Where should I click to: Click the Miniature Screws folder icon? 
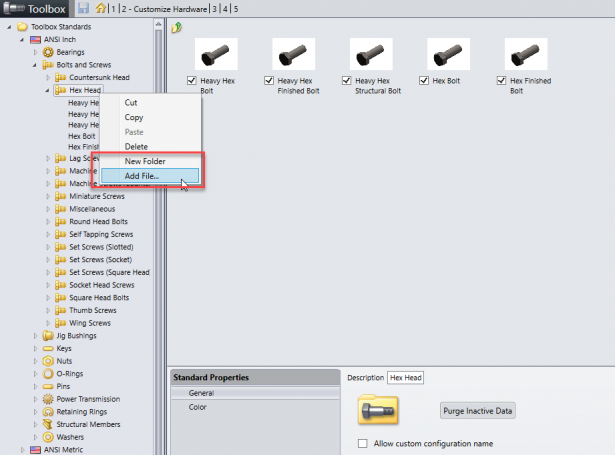[x=60, y=196]
